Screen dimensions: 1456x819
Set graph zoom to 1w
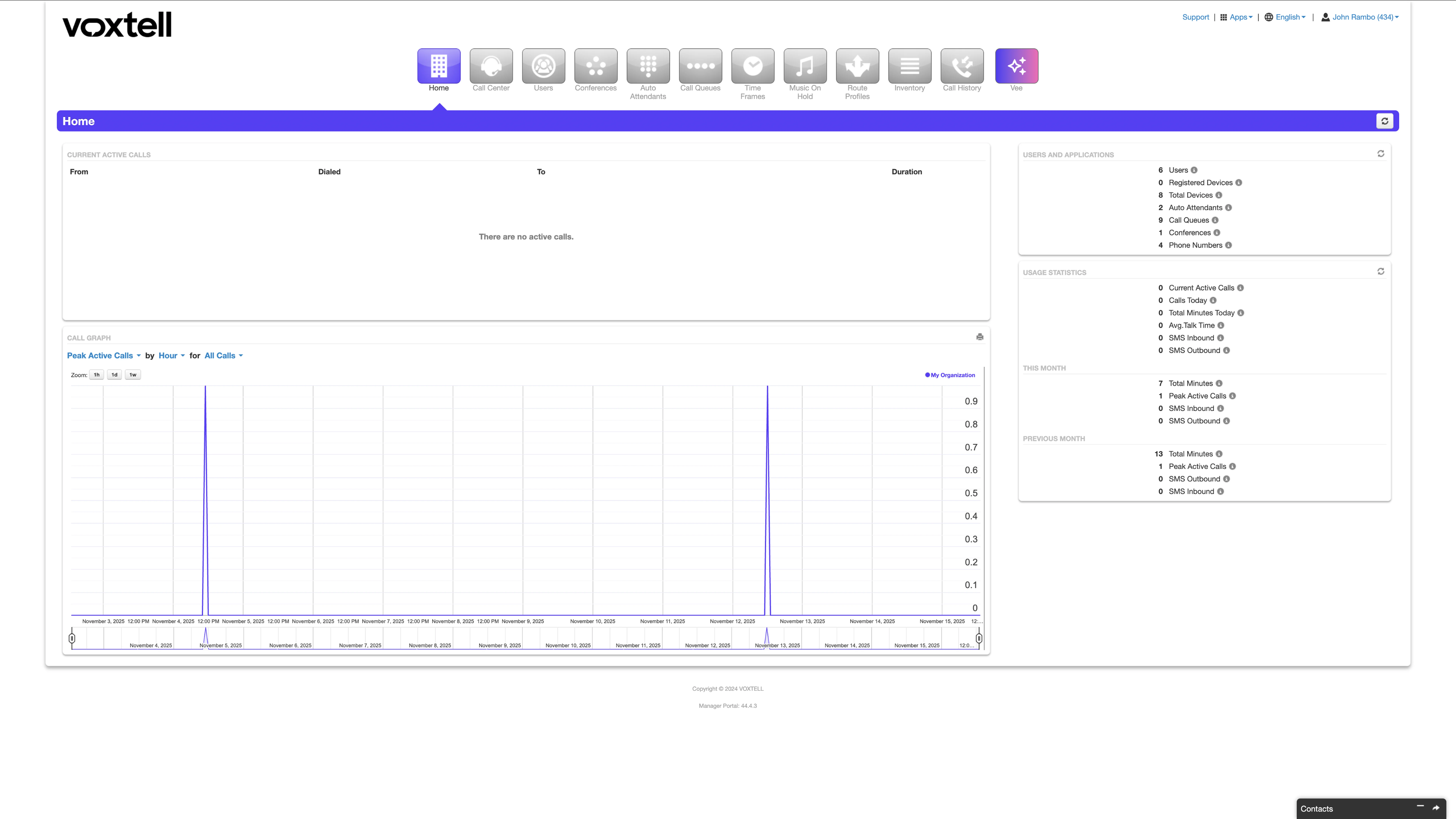133,375
